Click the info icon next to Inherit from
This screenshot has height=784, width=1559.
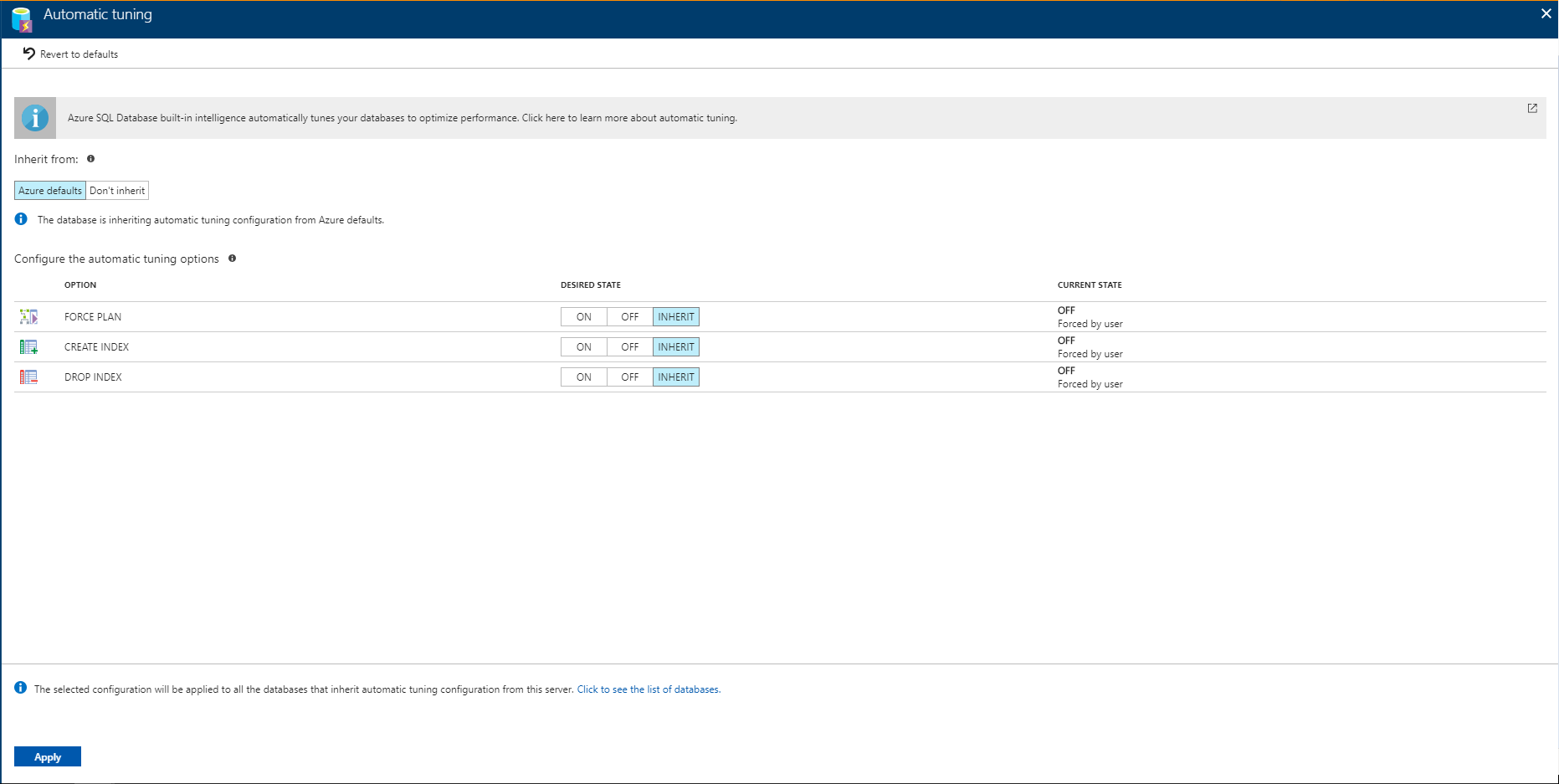point(90,158)
